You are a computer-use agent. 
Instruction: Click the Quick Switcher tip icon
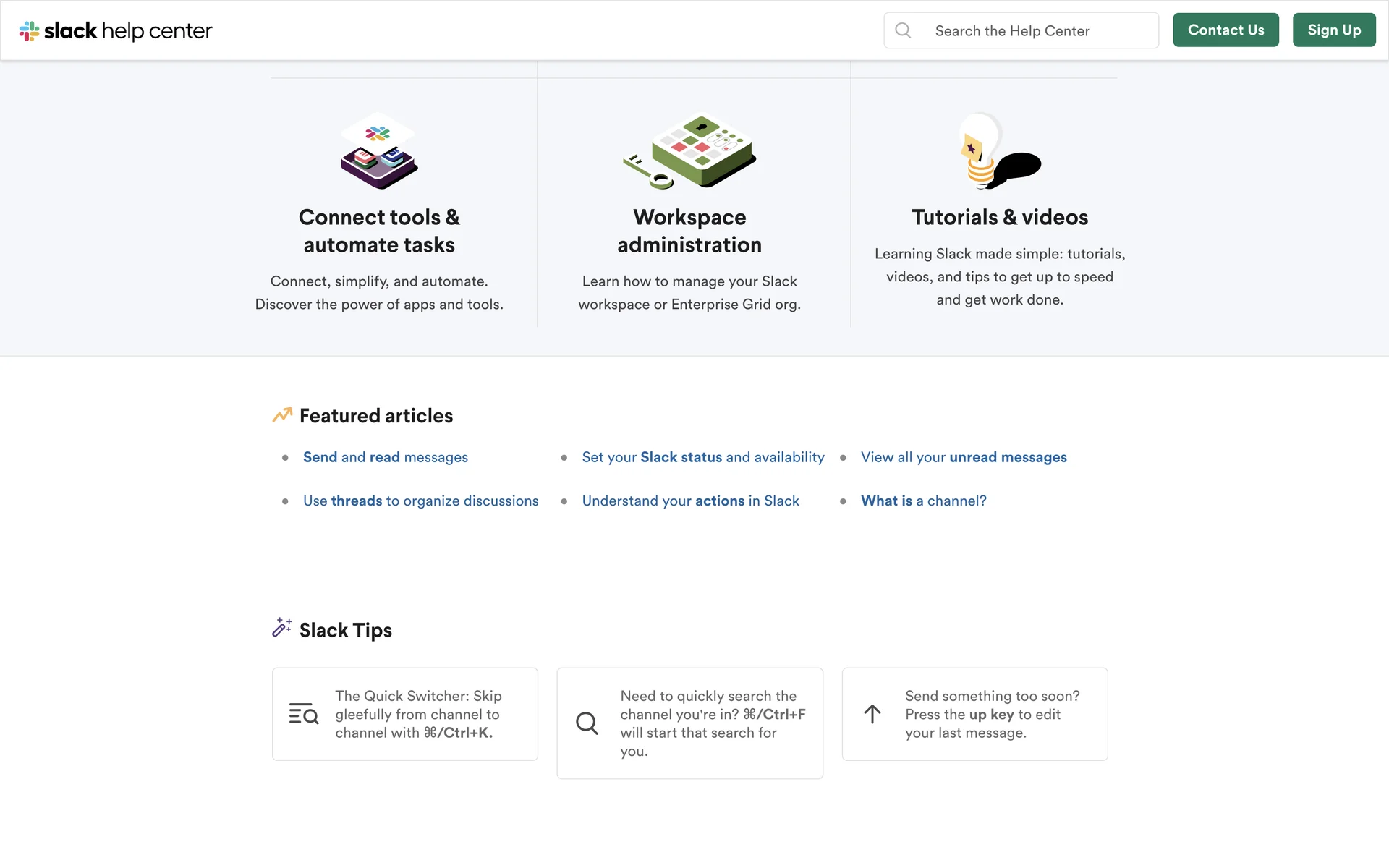pos(303,714)
